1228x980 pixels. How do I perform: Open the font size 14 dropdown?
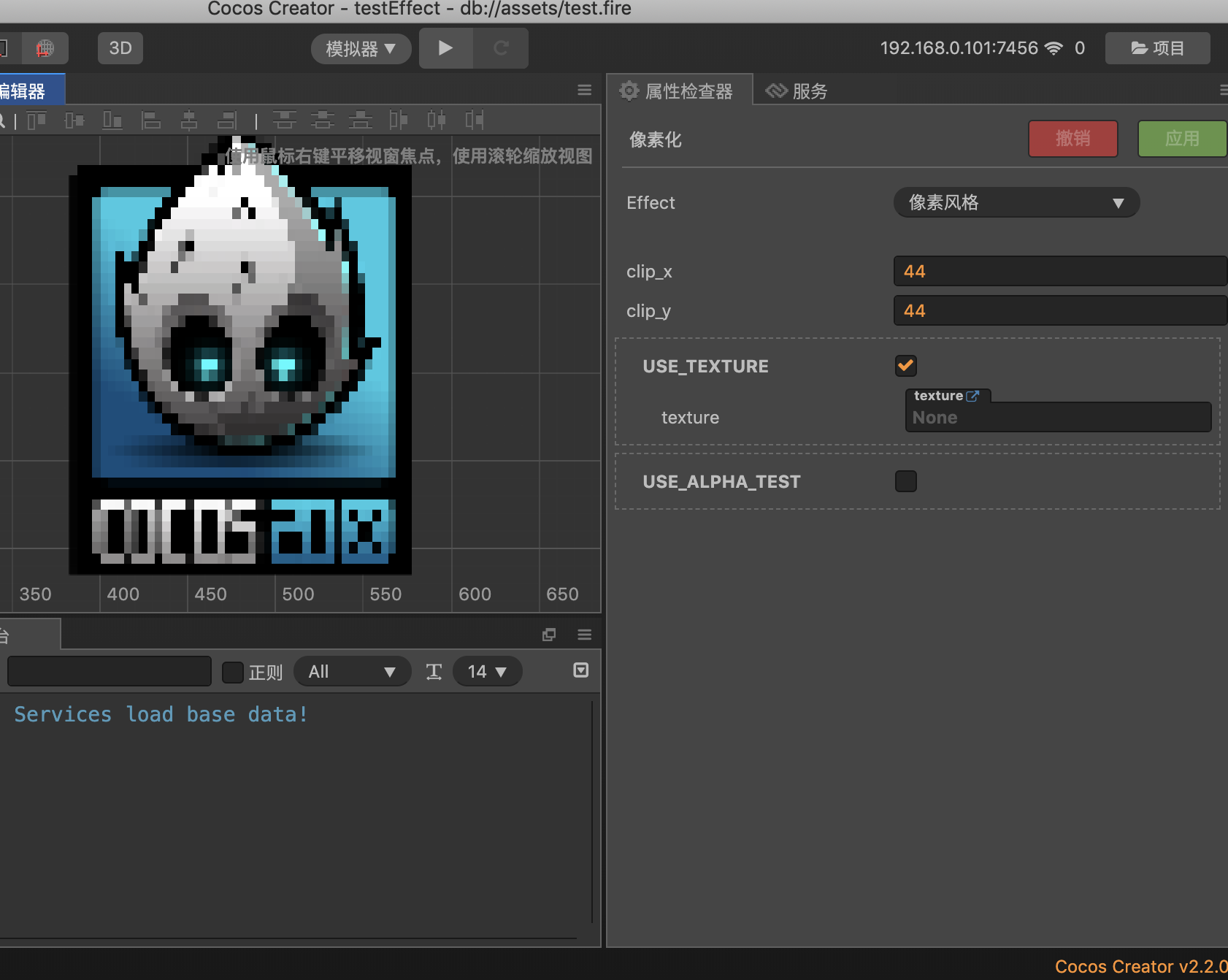[487, 671]
